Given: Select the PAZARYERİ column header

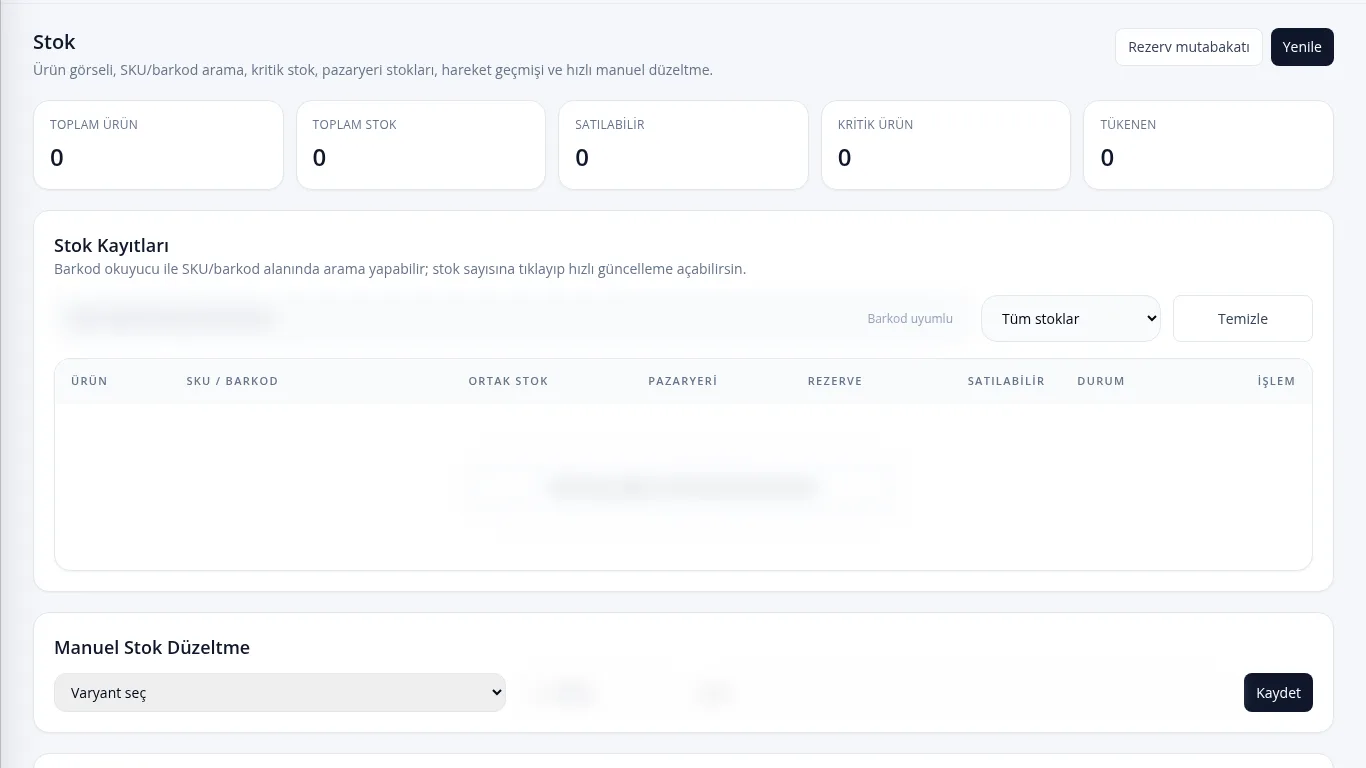Looking at the screenshot, I should point(683,381).
